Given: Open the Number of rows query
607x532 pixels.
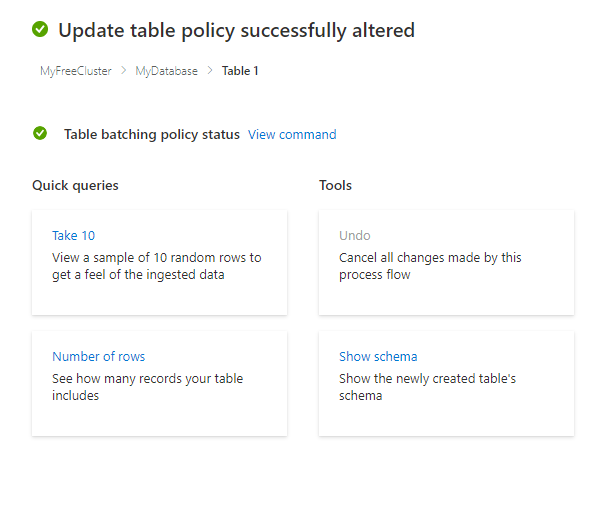Looking at the screenshot, I should tap(98, 357).
